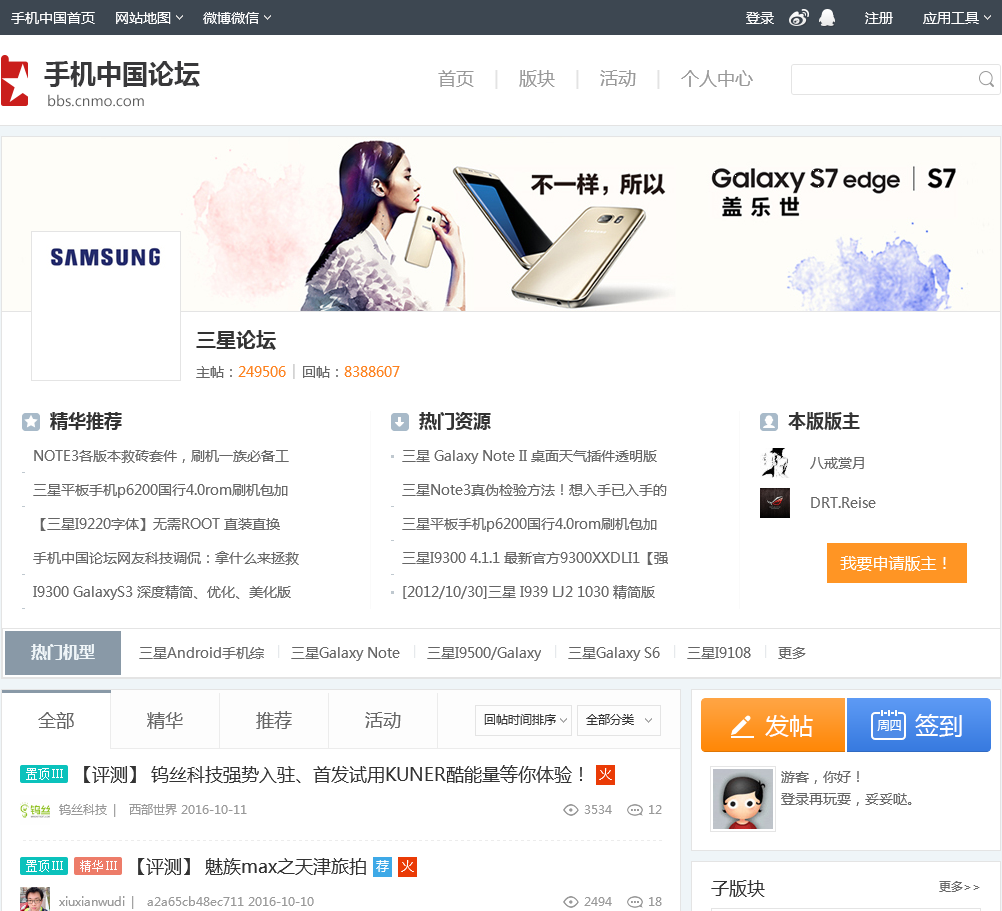Click 更多 in hot models bar
1002x911 pixels.
pos(792,653)
